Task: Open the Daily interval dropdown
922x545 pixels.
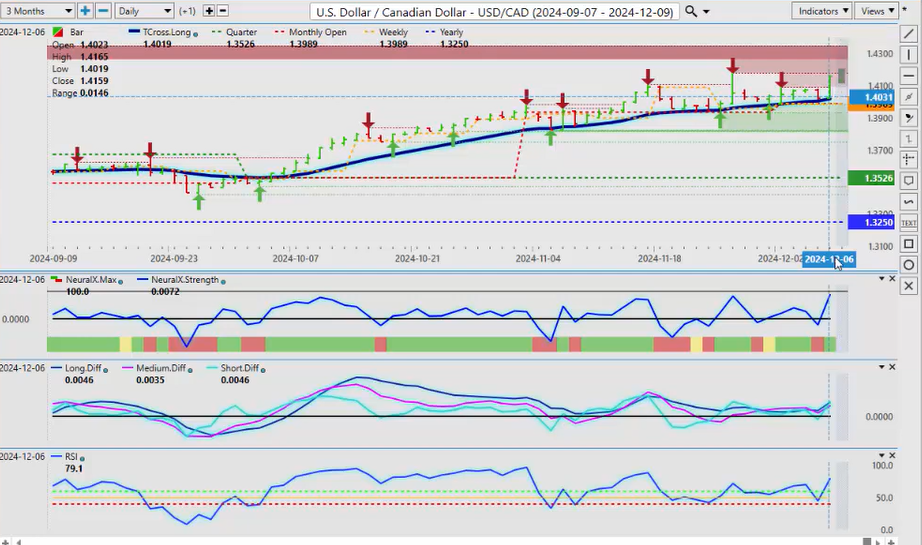Action: (x=144, y=11)
